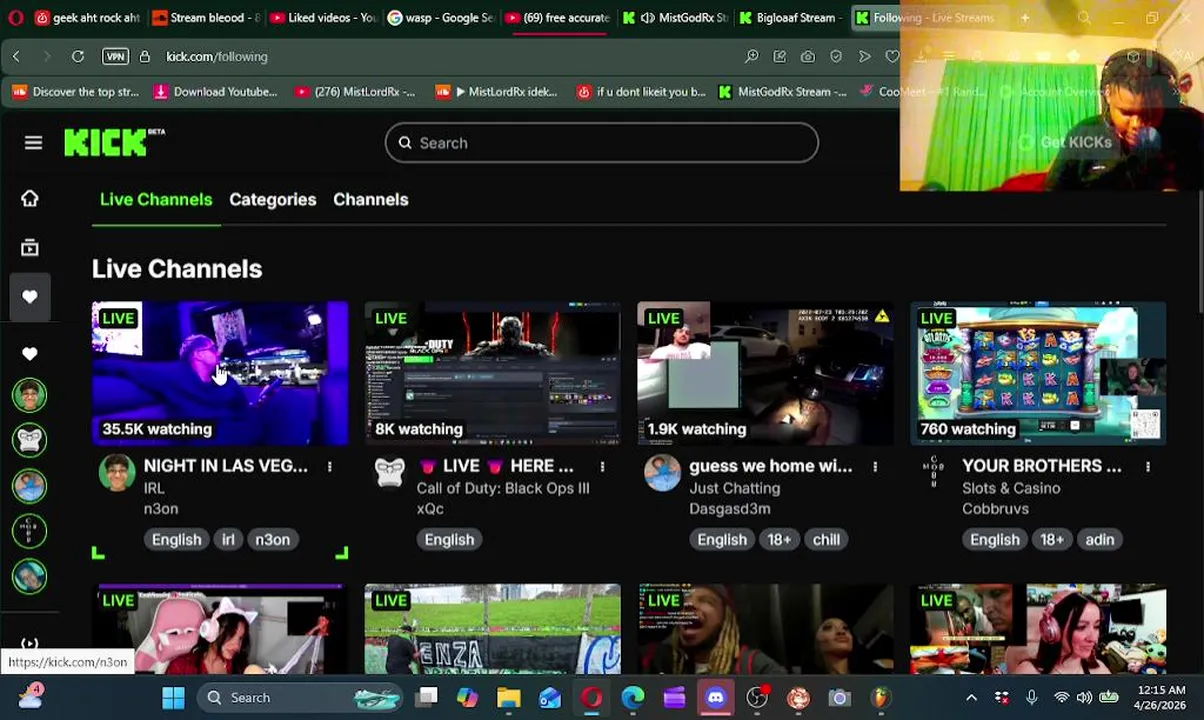This screenshot has height=720, width=1204.
Task: Switch to the Liked videos browser tab
Action: 323,18
